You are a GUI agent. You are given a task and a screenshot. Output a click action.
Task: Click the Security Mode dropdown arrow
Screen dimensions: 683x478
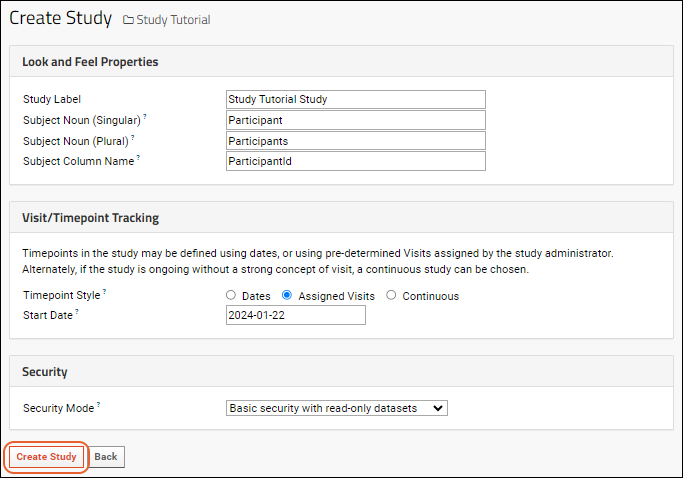(x=438, y=408)
